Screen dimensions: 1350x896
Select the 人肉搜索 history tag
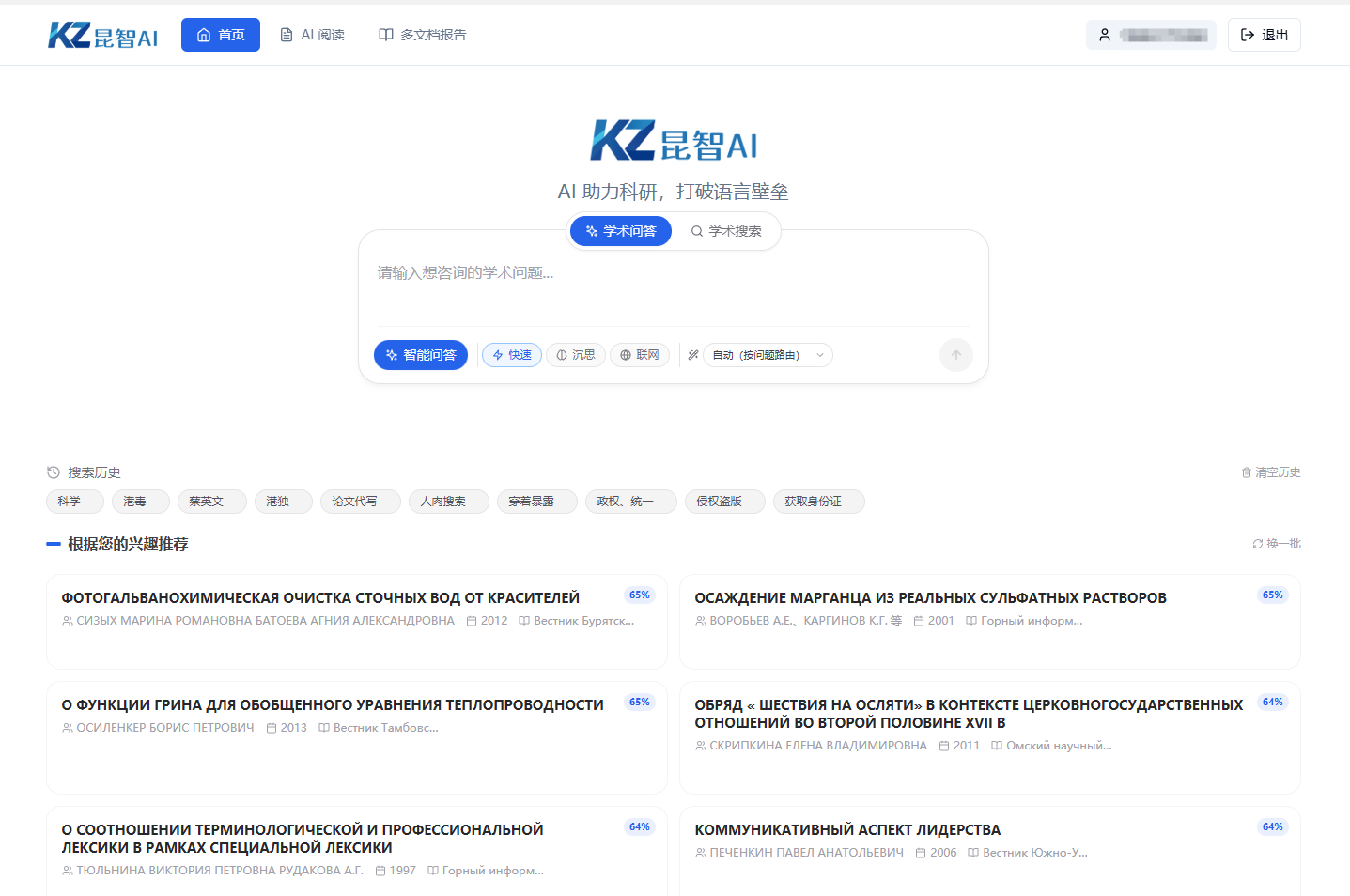[x=449, y=502]
